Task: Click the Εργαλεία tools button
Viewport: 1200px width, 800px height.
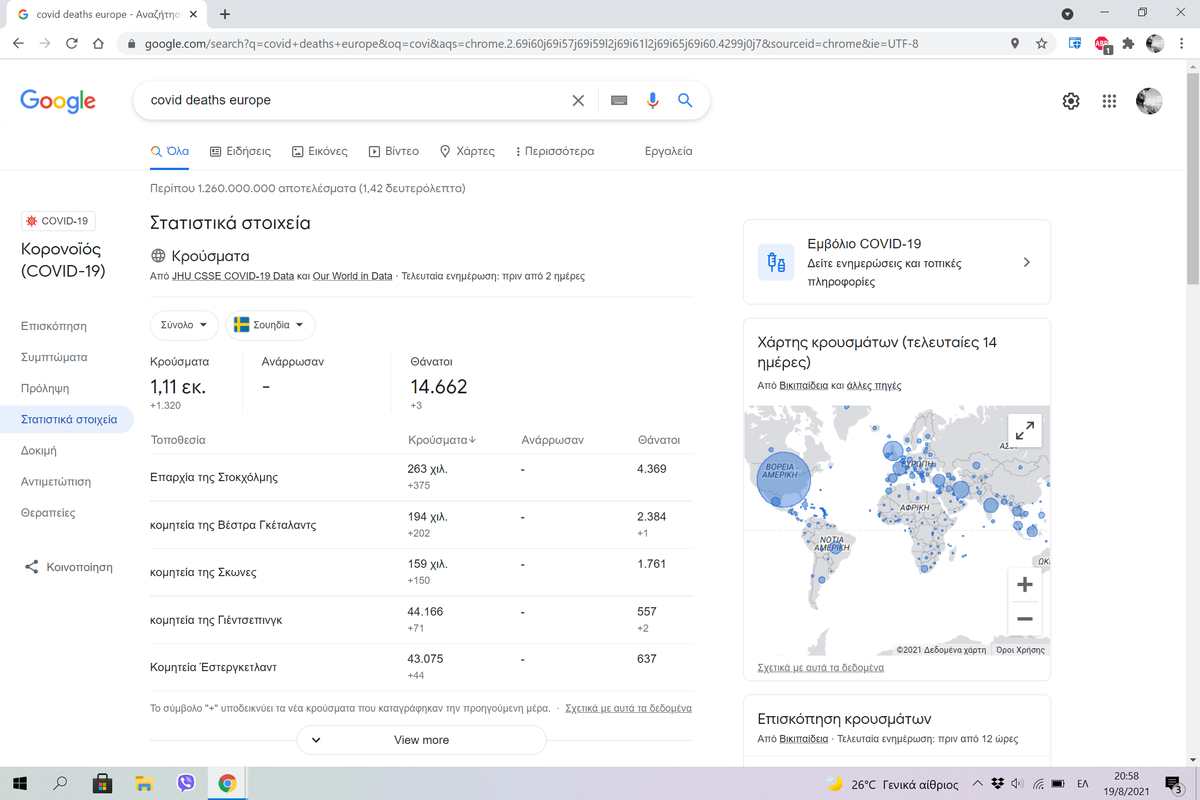Action: pyautogui.click(x=669, y=151)
